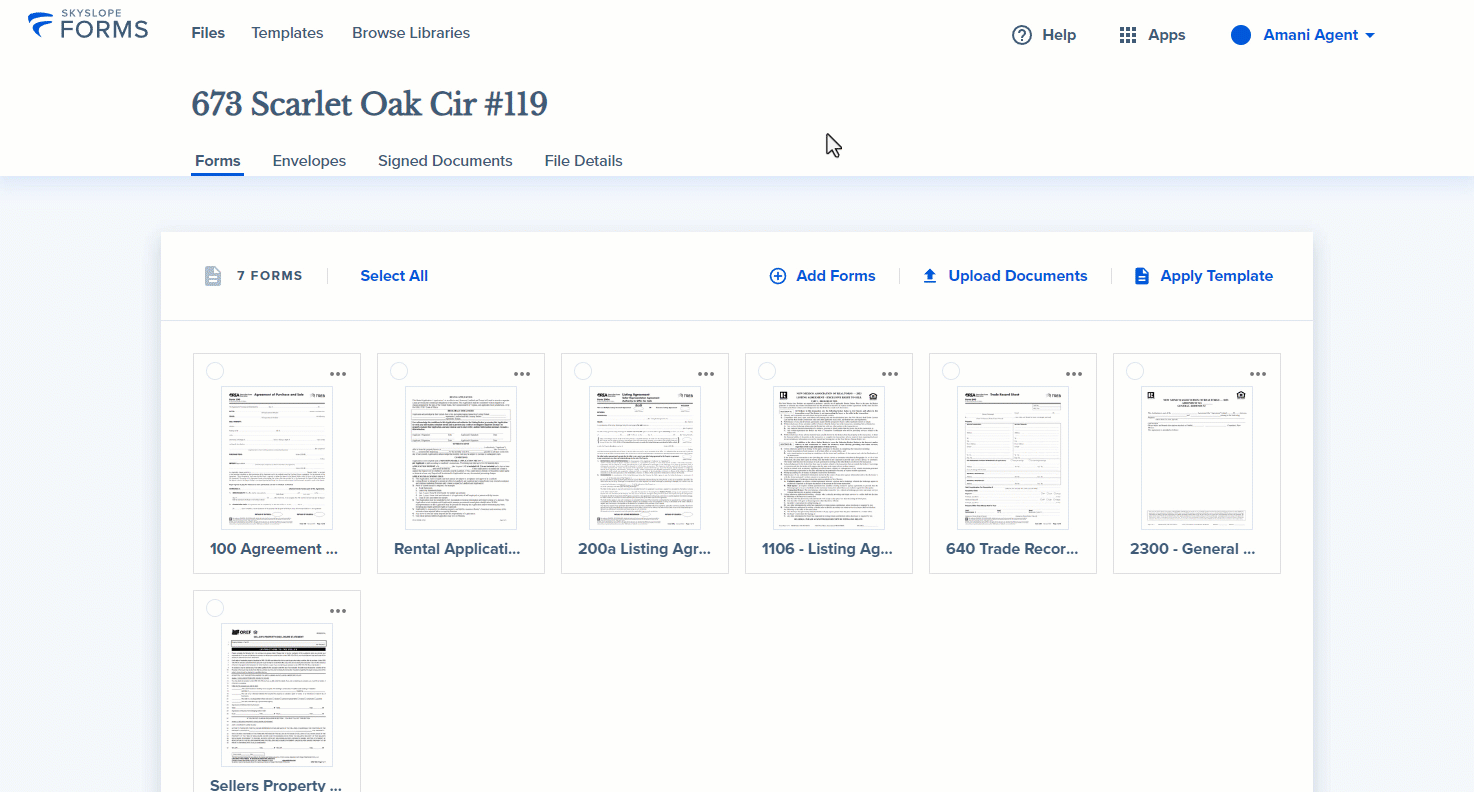Open the 1106 Listing Agreement thumbnail
1474x792 pixels.
click(x=829, y=458)
